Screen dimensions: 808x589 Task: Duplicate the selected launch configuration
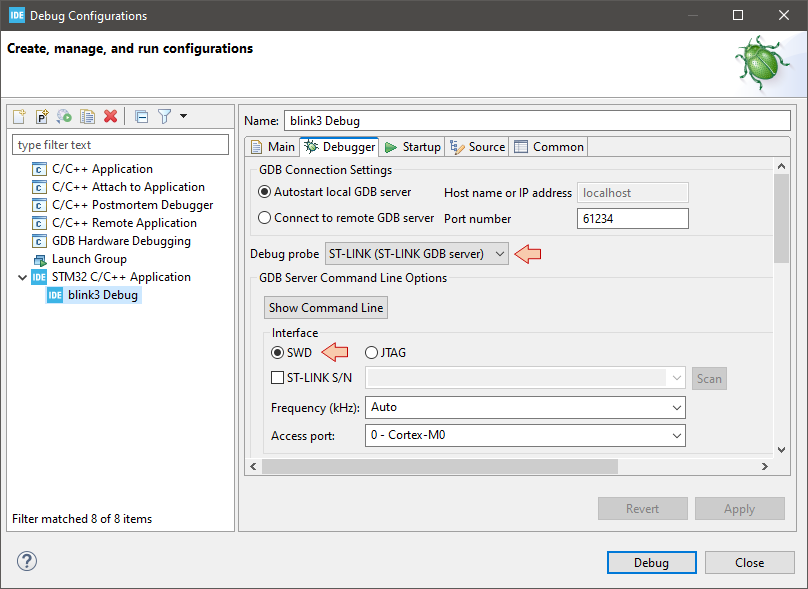(x=87, y=116)
